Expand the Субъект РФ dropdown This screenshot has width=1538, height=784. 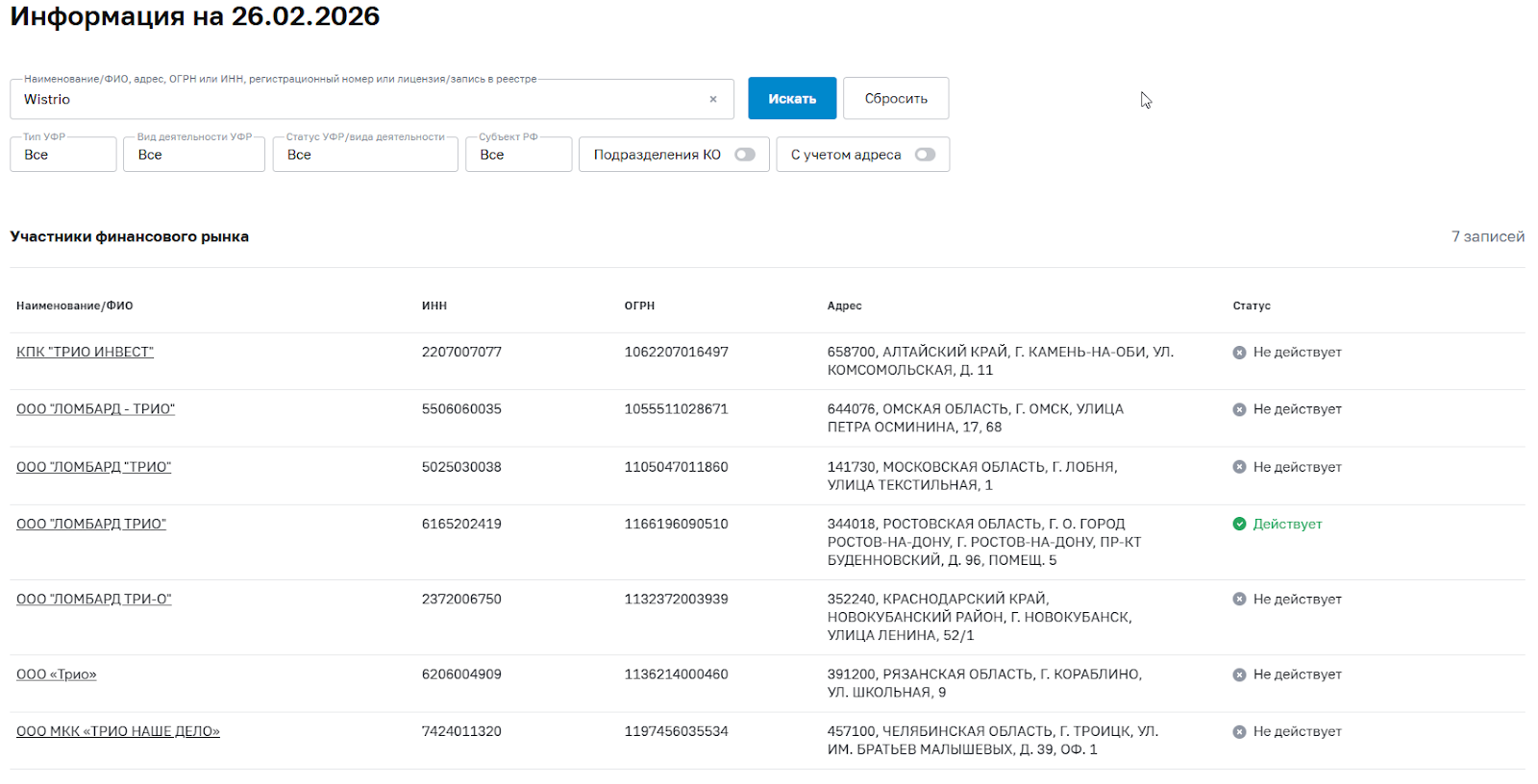[x=518, y=155]
